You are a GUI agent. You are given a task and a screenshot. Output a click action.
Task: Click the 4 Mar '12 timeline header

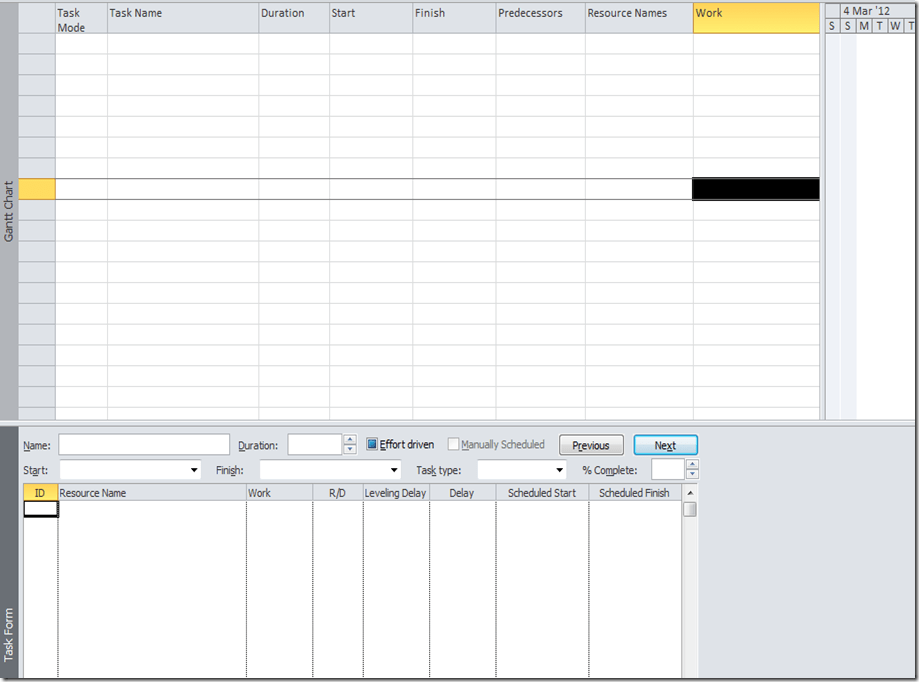point(865,10)
